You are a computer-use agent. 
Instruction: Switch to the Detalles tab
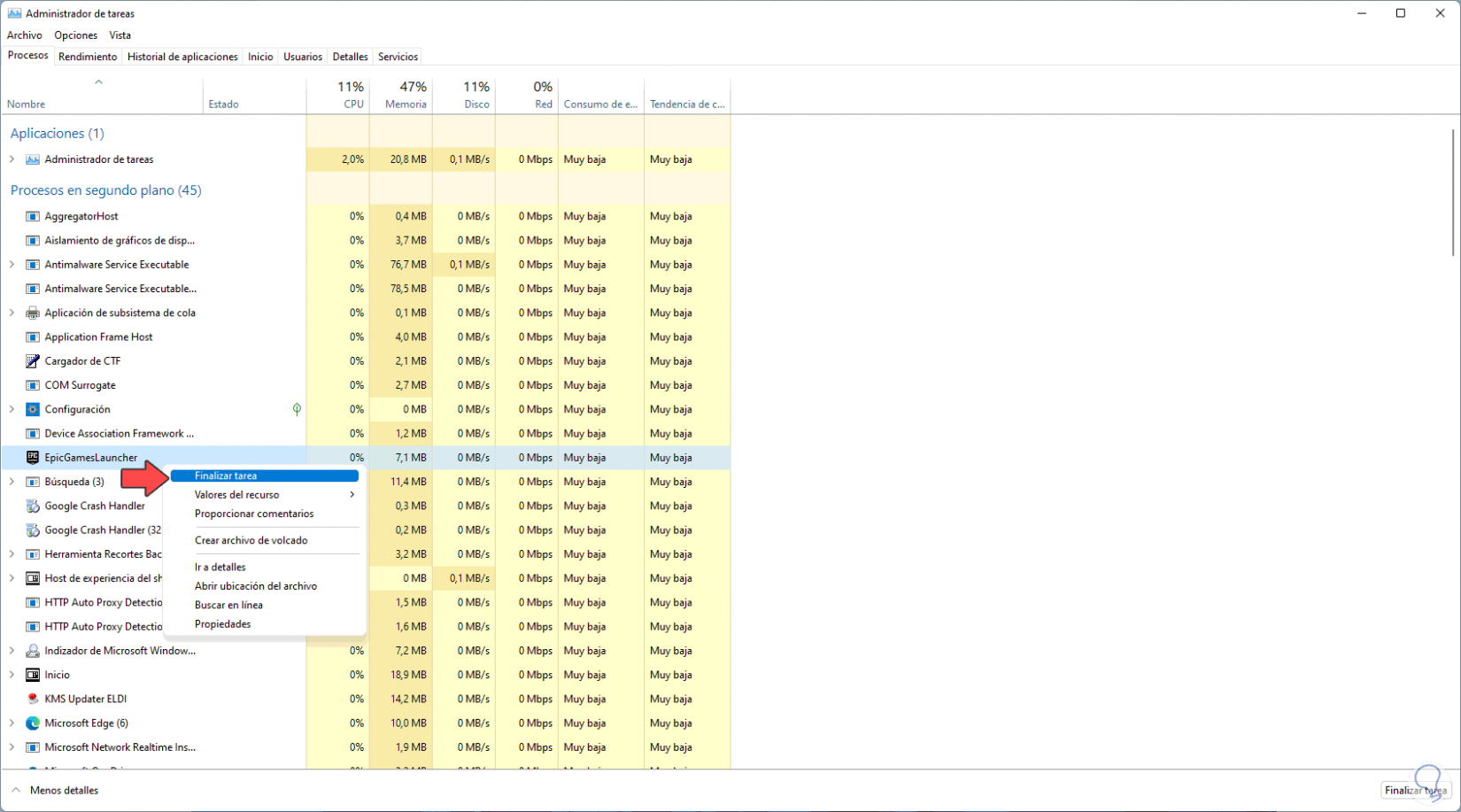[350, 57]
